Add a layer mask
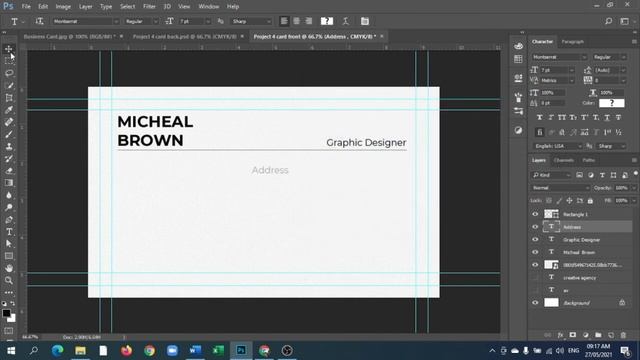This screenshot has width=640, height=360. (573, 335)
